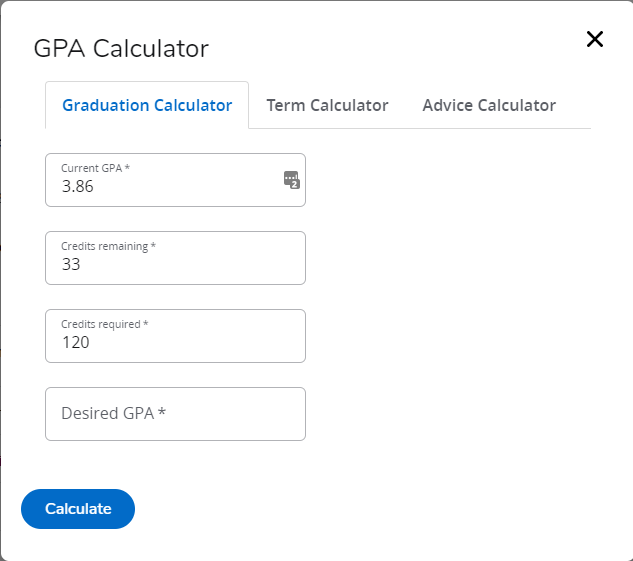Image resolution: width=633 pixels, height=561 pixels.
Task: Click the "Current GPA *" field label
Action: pyautogui.click(x=95, y=168)
